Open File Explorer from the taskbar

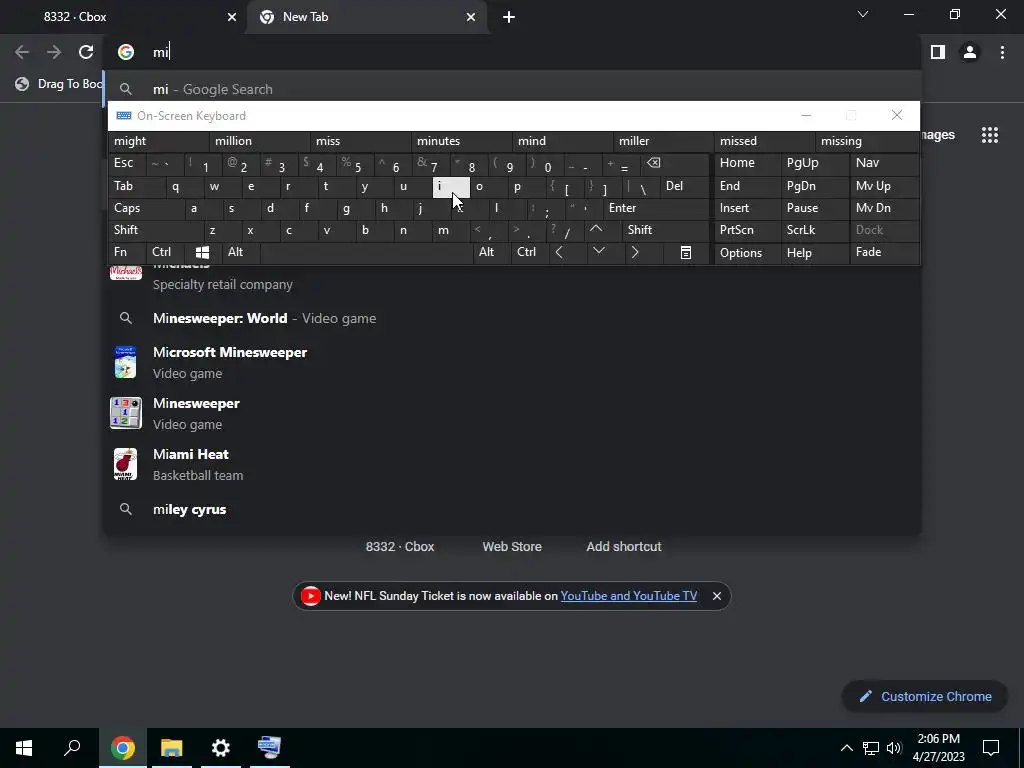click(x=172, y=748)
